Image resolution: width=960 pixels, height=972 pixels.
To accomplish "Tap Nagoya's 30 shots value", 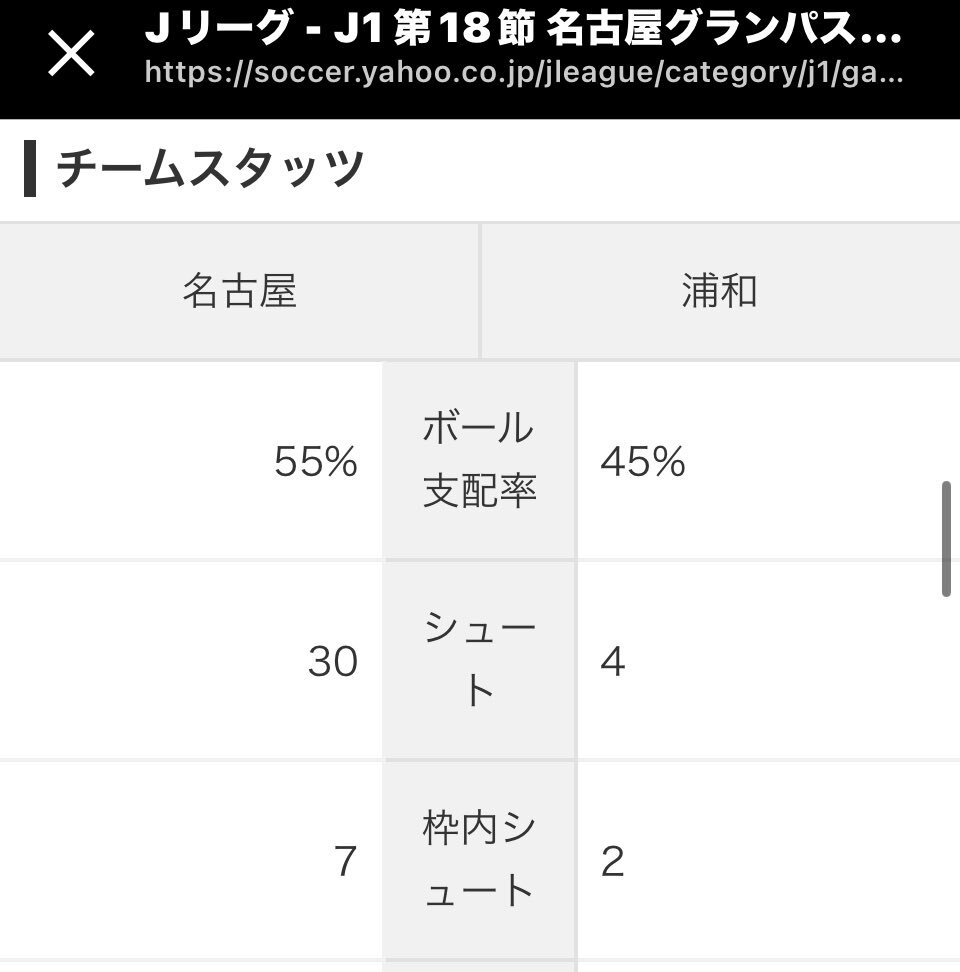I will click(x=333, y=661).
